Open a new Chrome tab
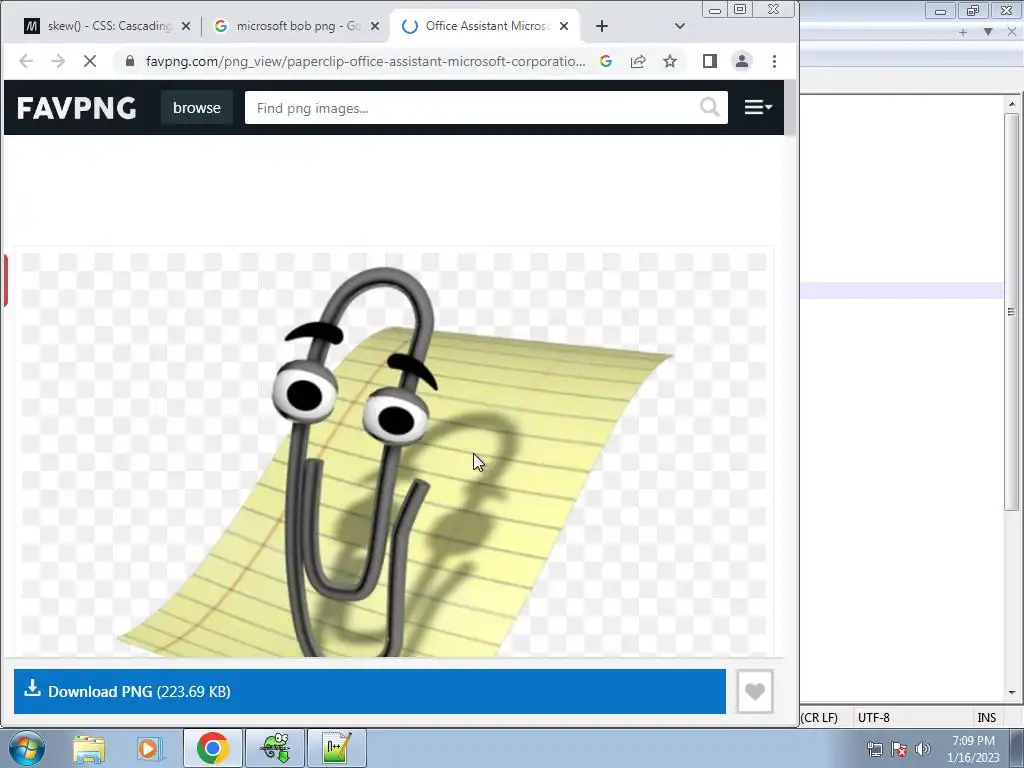This screenshot has width=1024, height=768. 601,26
